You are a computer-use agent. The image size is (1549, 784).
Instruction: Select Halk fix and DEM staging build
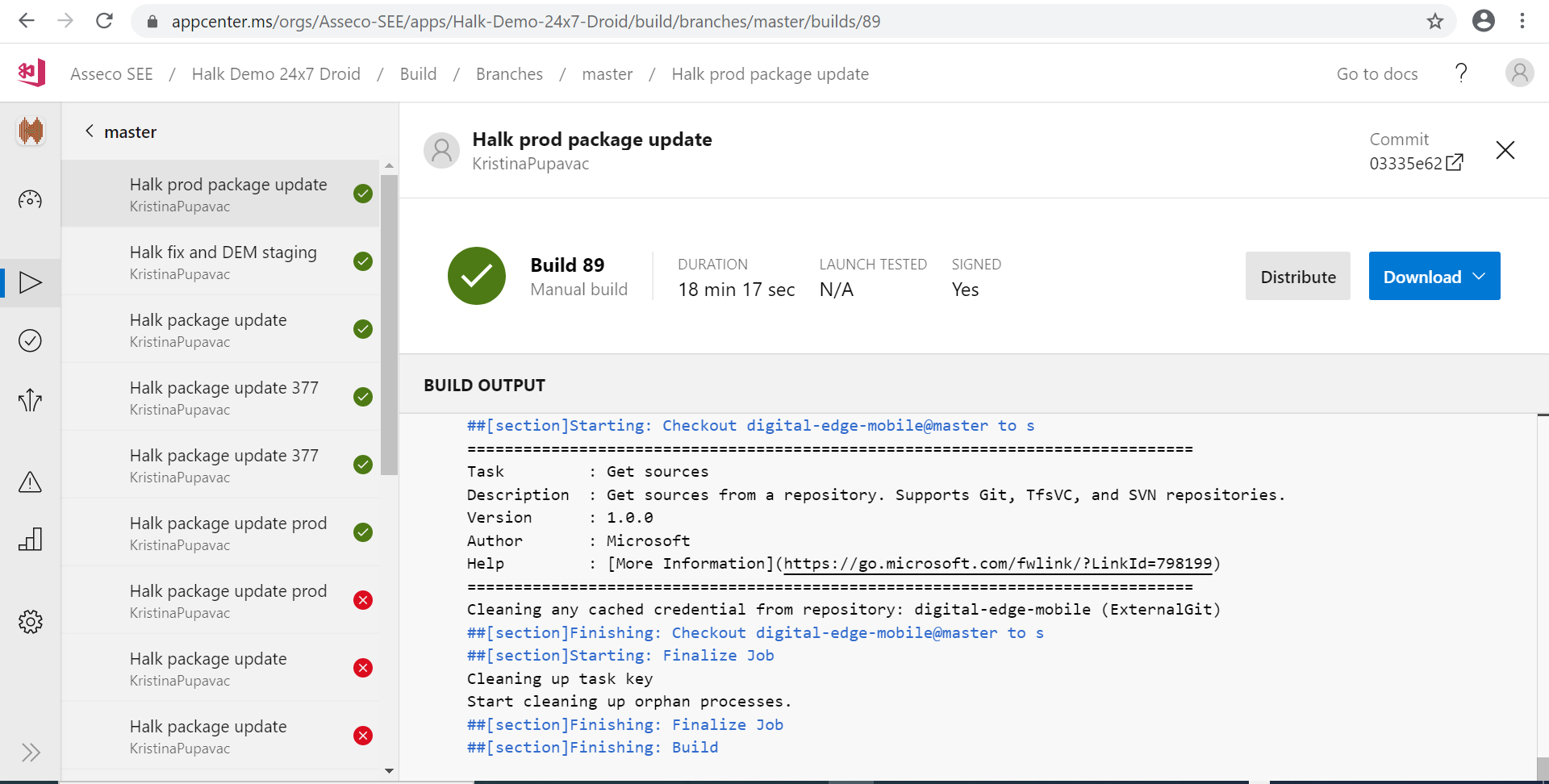(x=220, y=261)
